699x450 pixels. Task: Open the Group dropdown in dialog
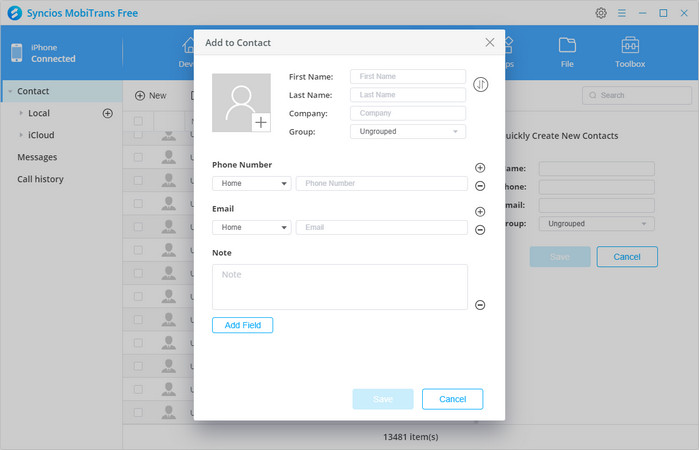(x=408, y=132)
